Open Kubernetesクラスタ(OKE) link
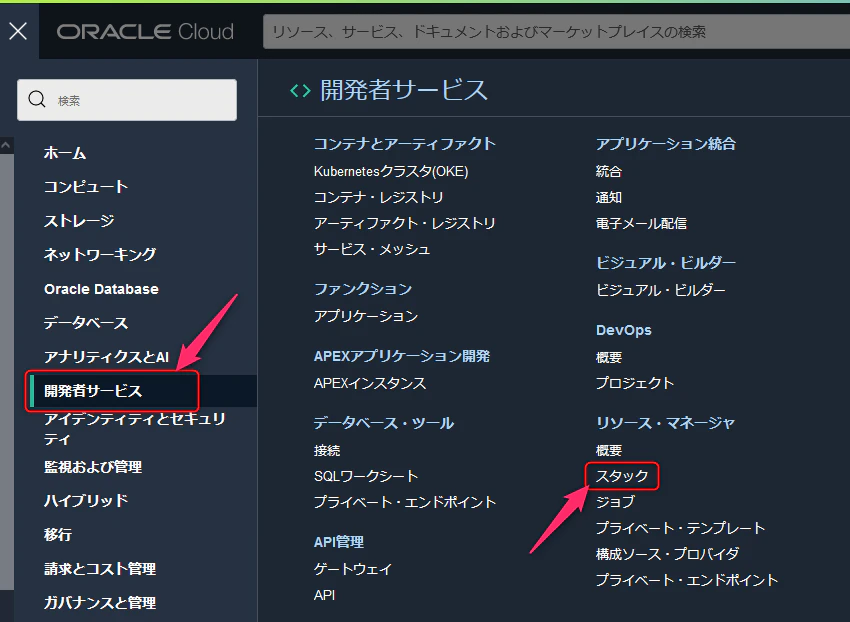The width and height of the screenshot is (850, 622). (391, 171)
